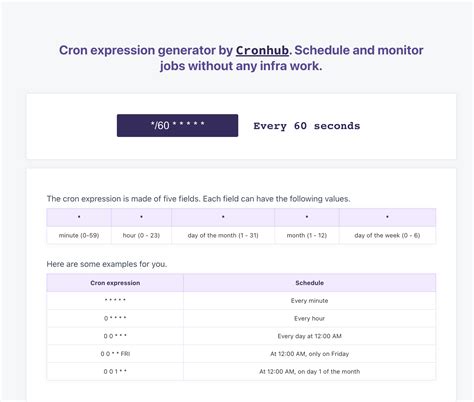Click the 'At 12:00 AM, only on Friday' cell
Screen dimensions: 474x402
pos(309,354)
